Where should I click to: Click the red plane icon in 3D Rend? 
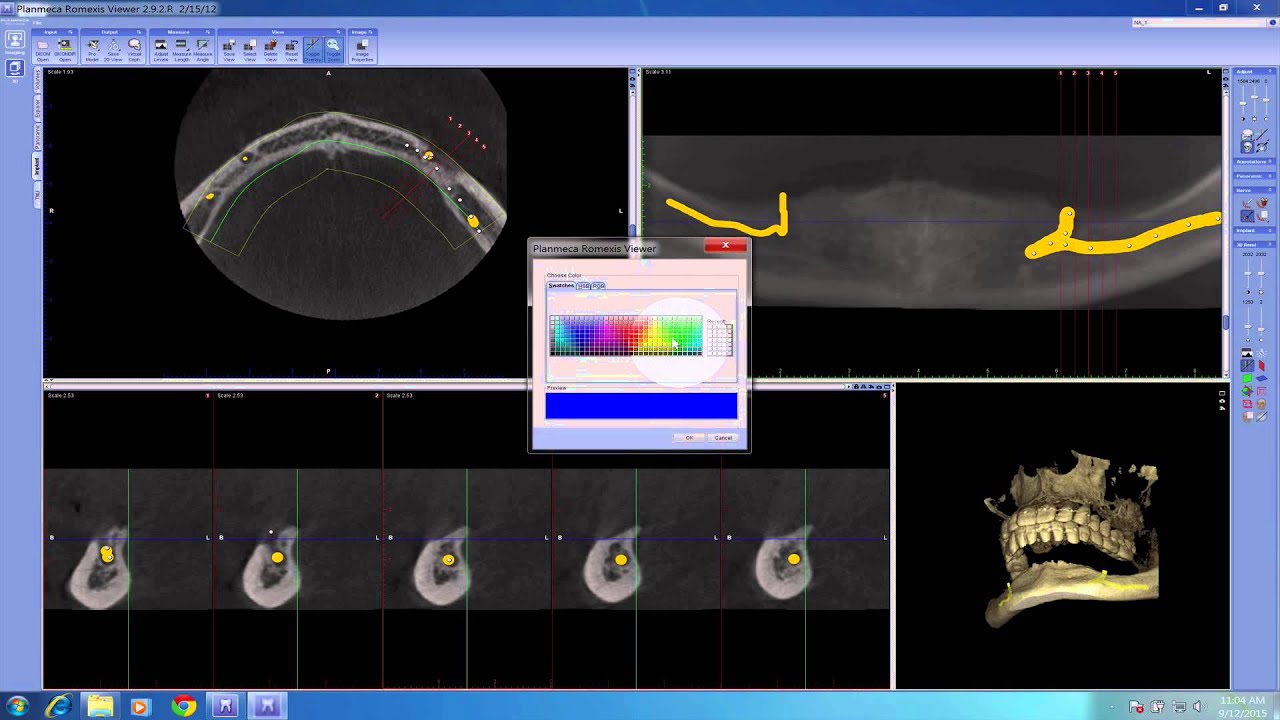(1262, 364)
